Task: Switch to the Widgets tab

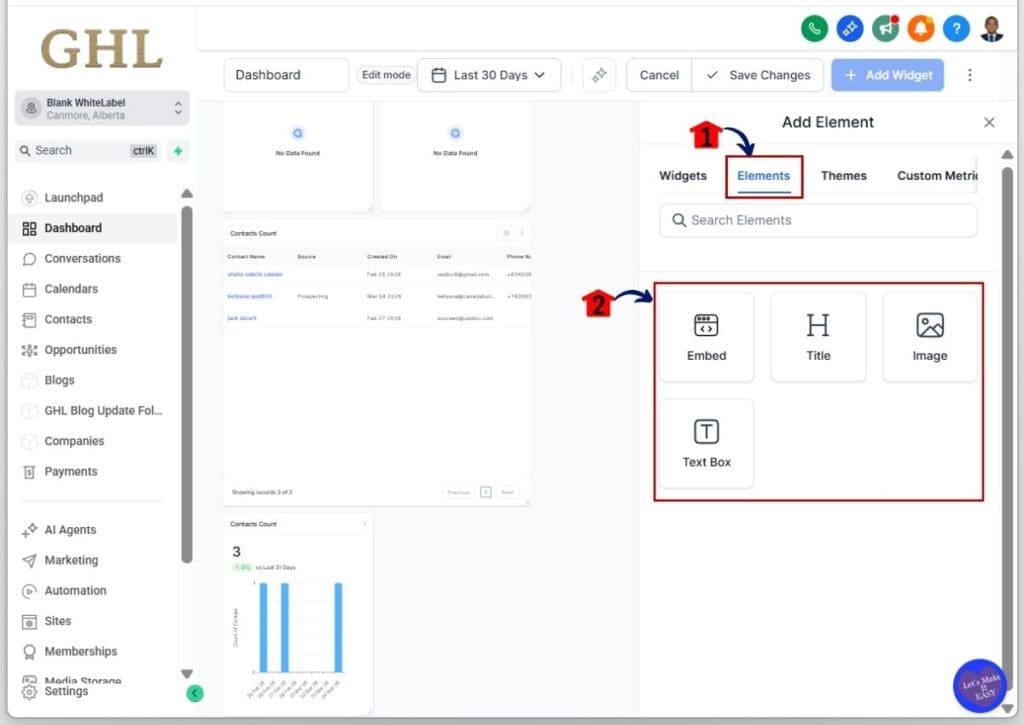Action: click(682, 175)
